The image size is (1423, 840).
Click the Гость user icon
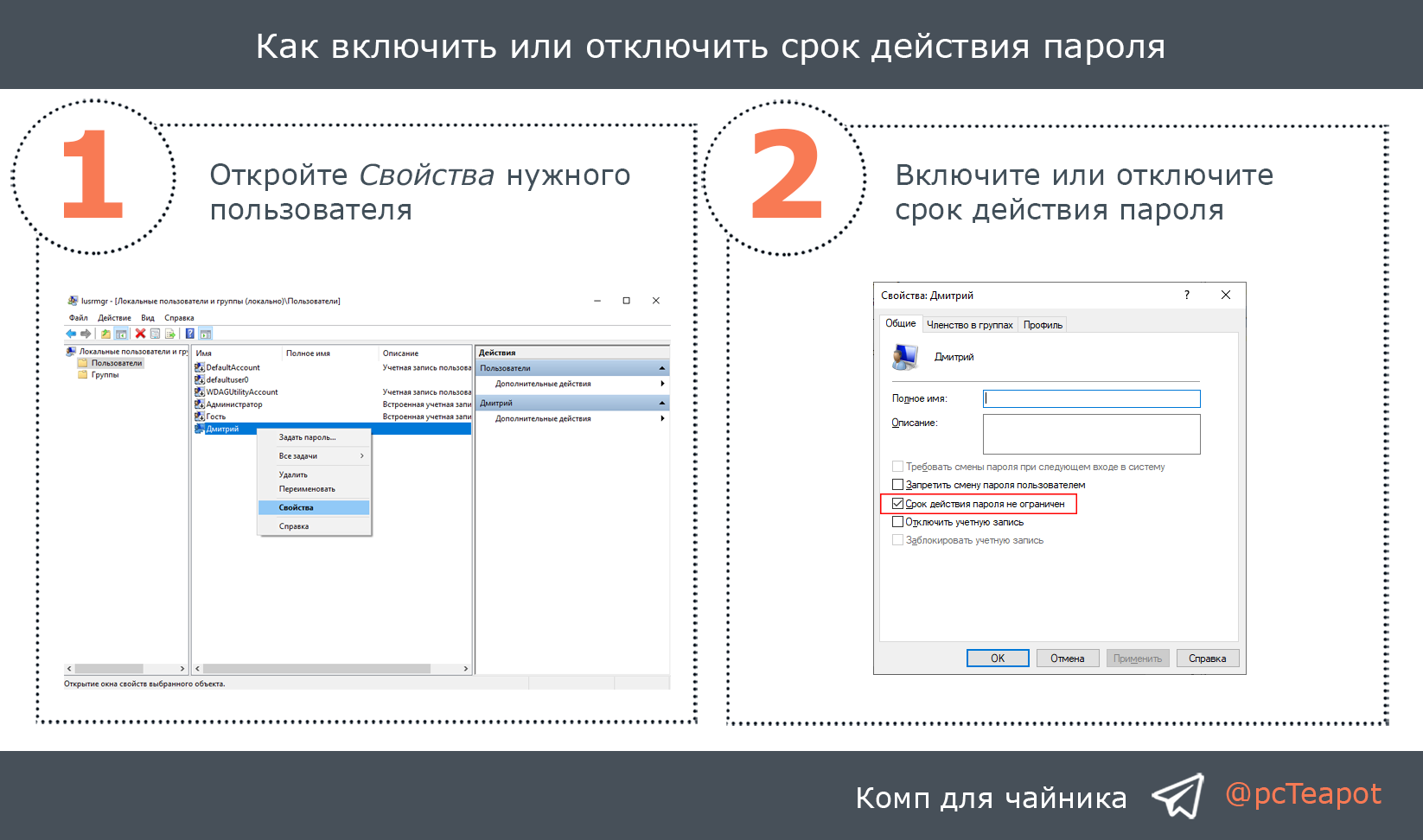coord(200,416)
